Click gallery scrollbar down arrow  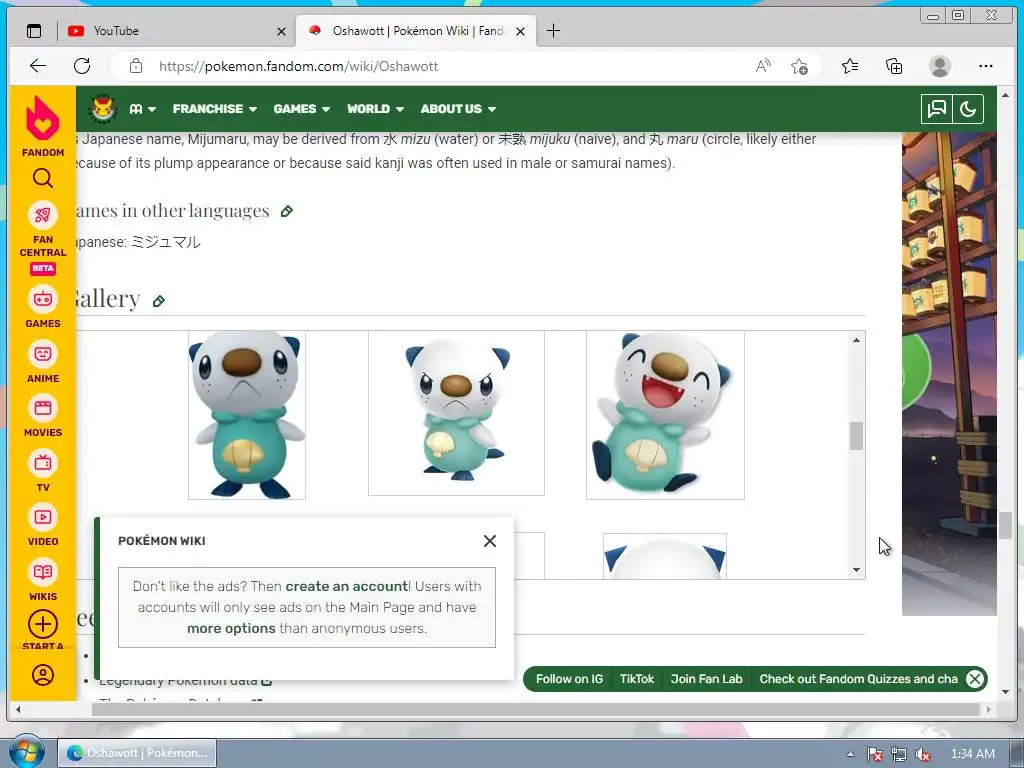(x=856, y=569)
